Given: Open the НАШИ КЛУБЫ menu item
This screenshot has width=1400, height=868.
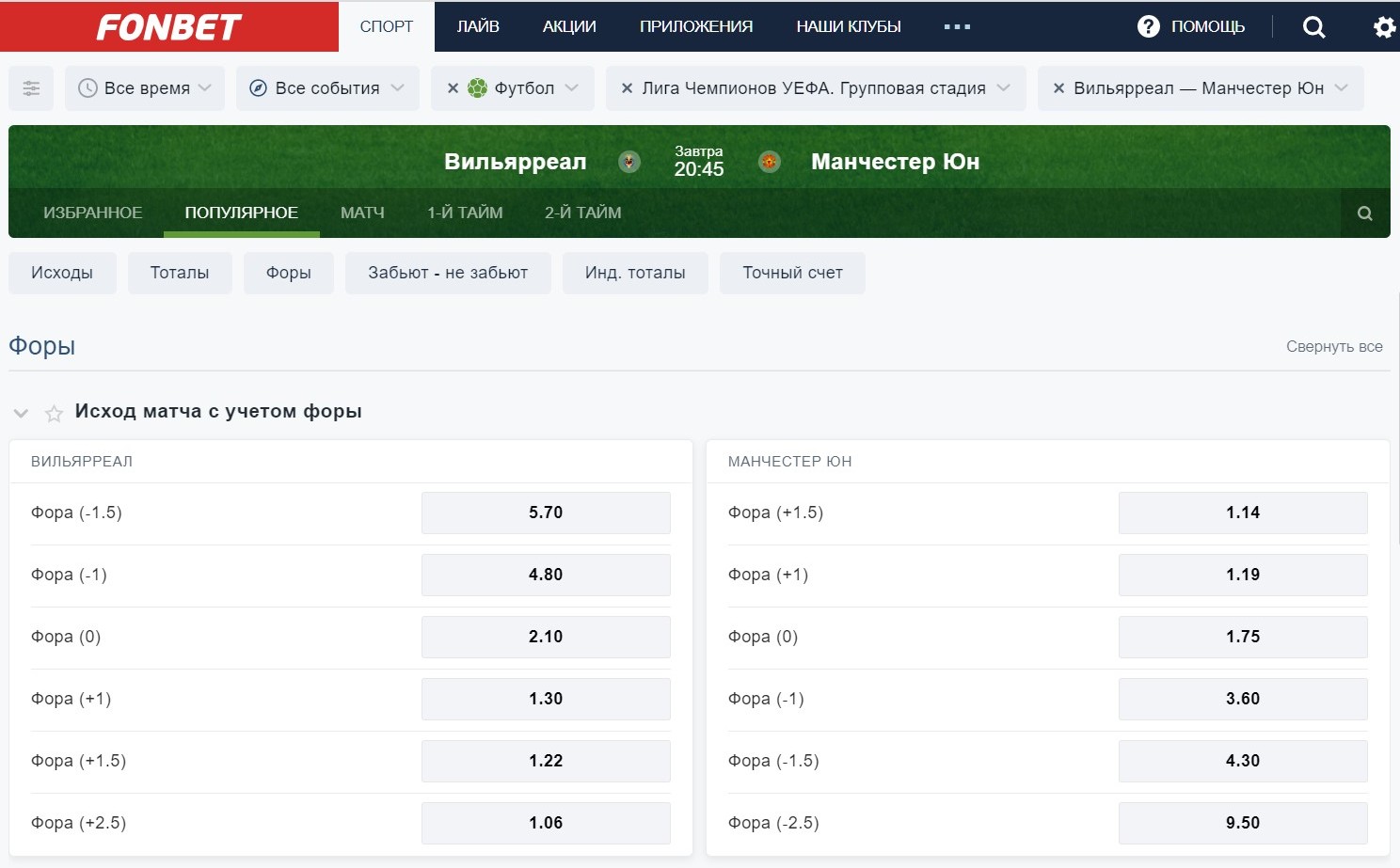Looking at the screenshot, I should click(849, 26).
